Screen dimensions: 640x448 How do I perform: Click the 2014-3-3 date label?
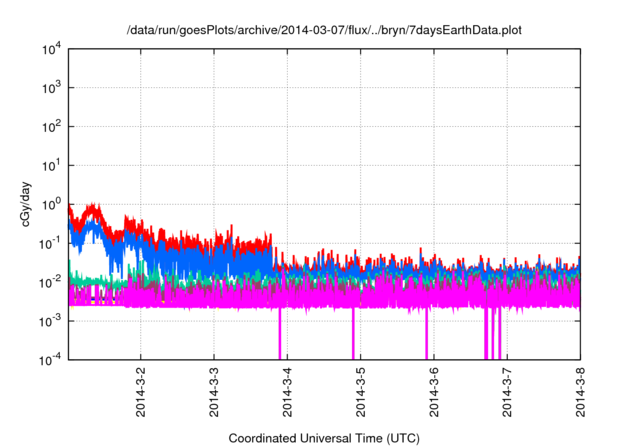pos(214,392)
